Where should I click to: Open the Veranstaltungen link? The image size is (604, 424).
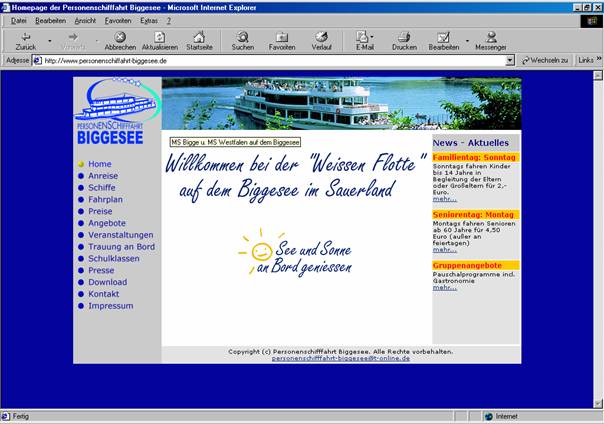pos(121,235)
